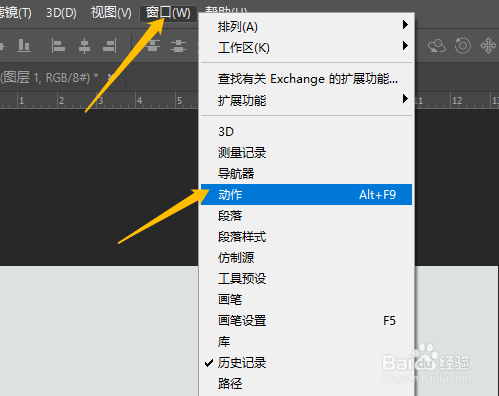This screenshot has height=396, width=499.
Task: Click the align right edges icon
Action: (110, 46)
